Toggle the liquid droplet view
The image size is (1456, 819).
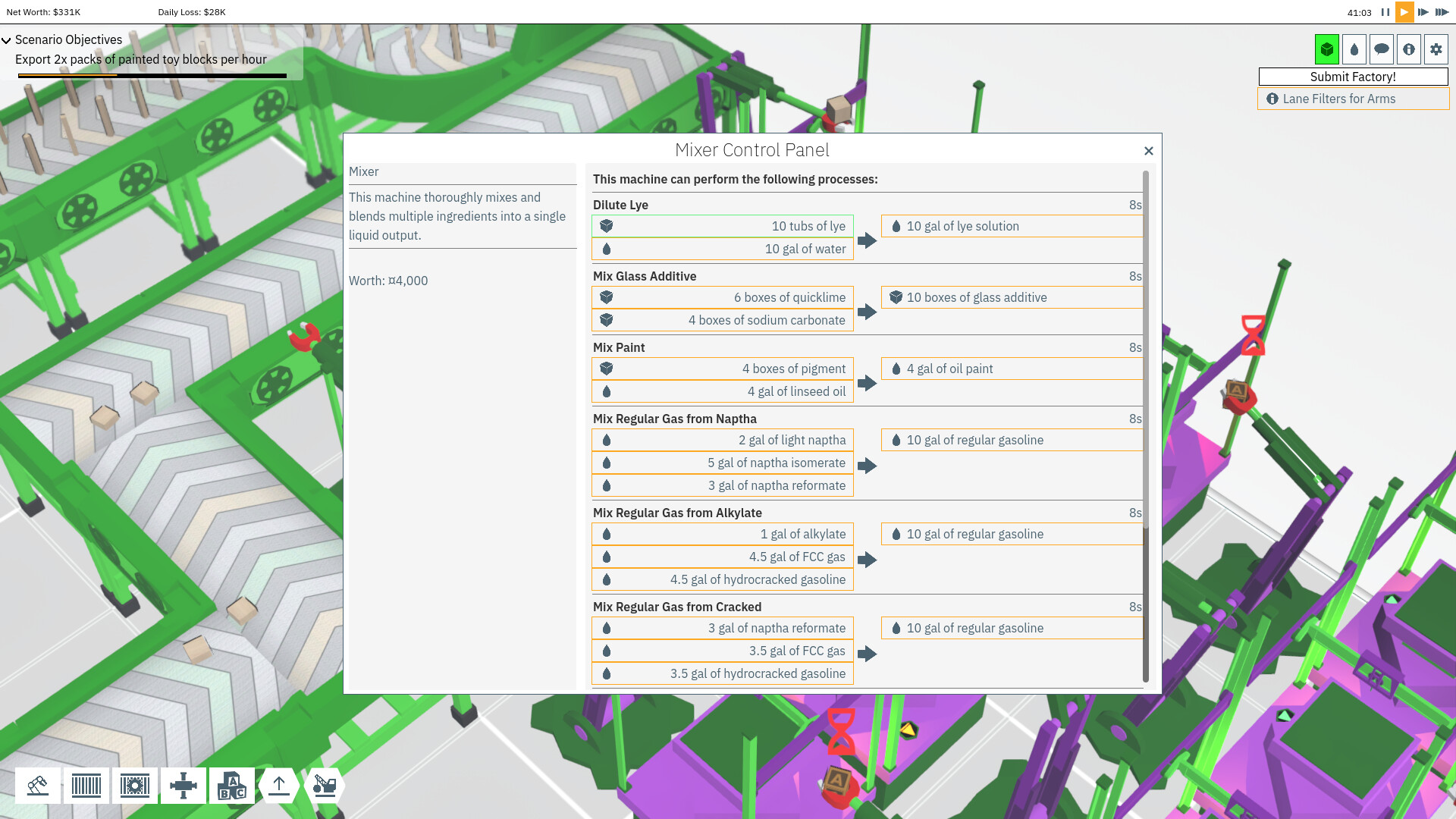point(1354,49)
